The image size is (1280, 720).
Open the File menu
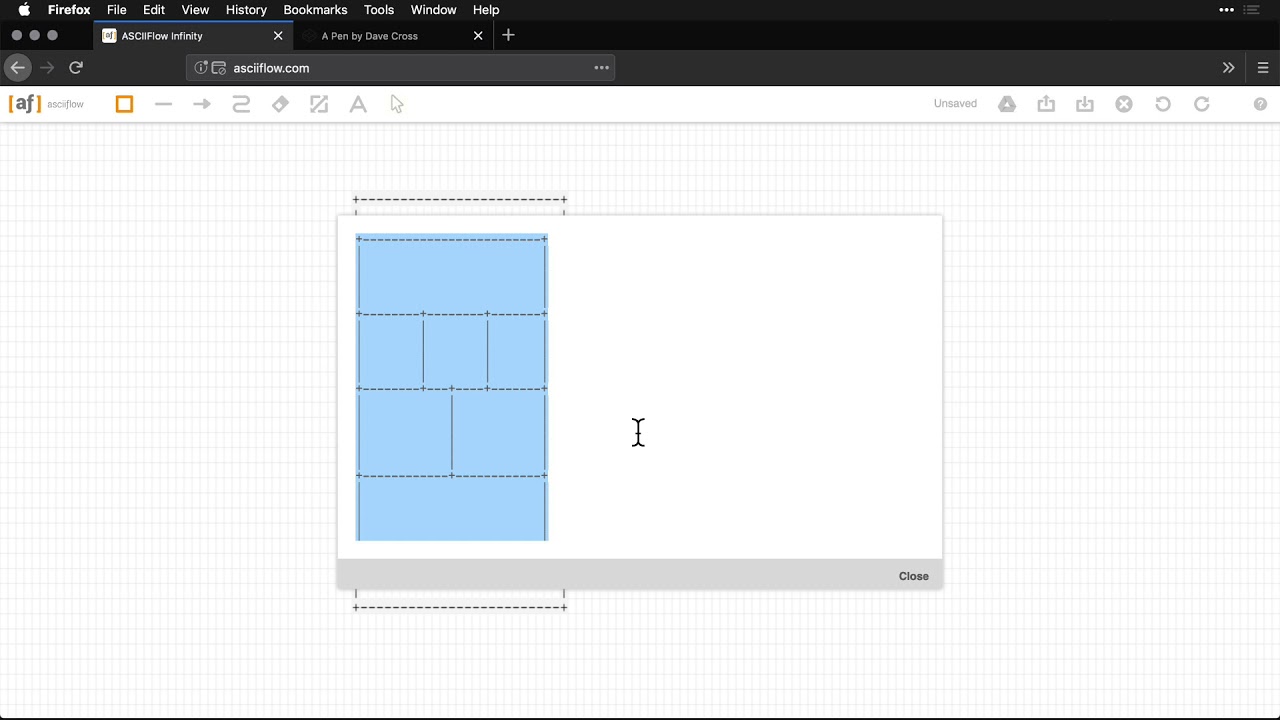[117, 10]
